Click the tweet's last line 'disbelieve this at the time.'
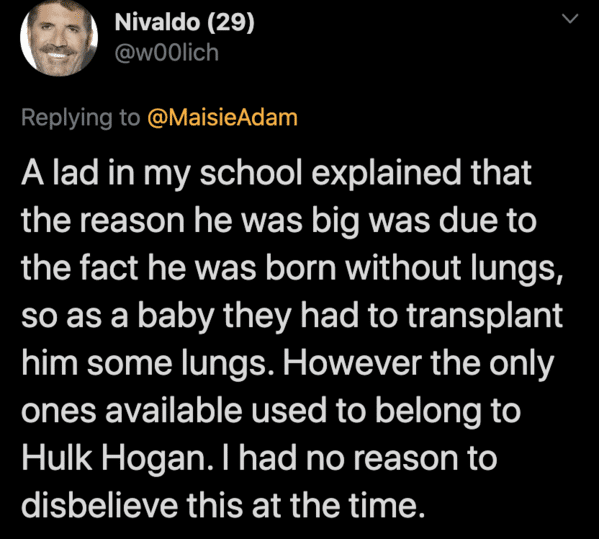 pyautogui.click(x=223, y=505)
